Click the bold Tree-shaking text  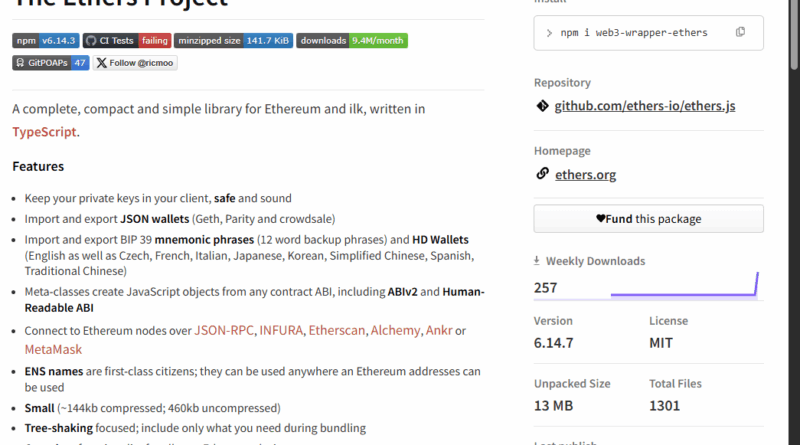tap(59, 428)
